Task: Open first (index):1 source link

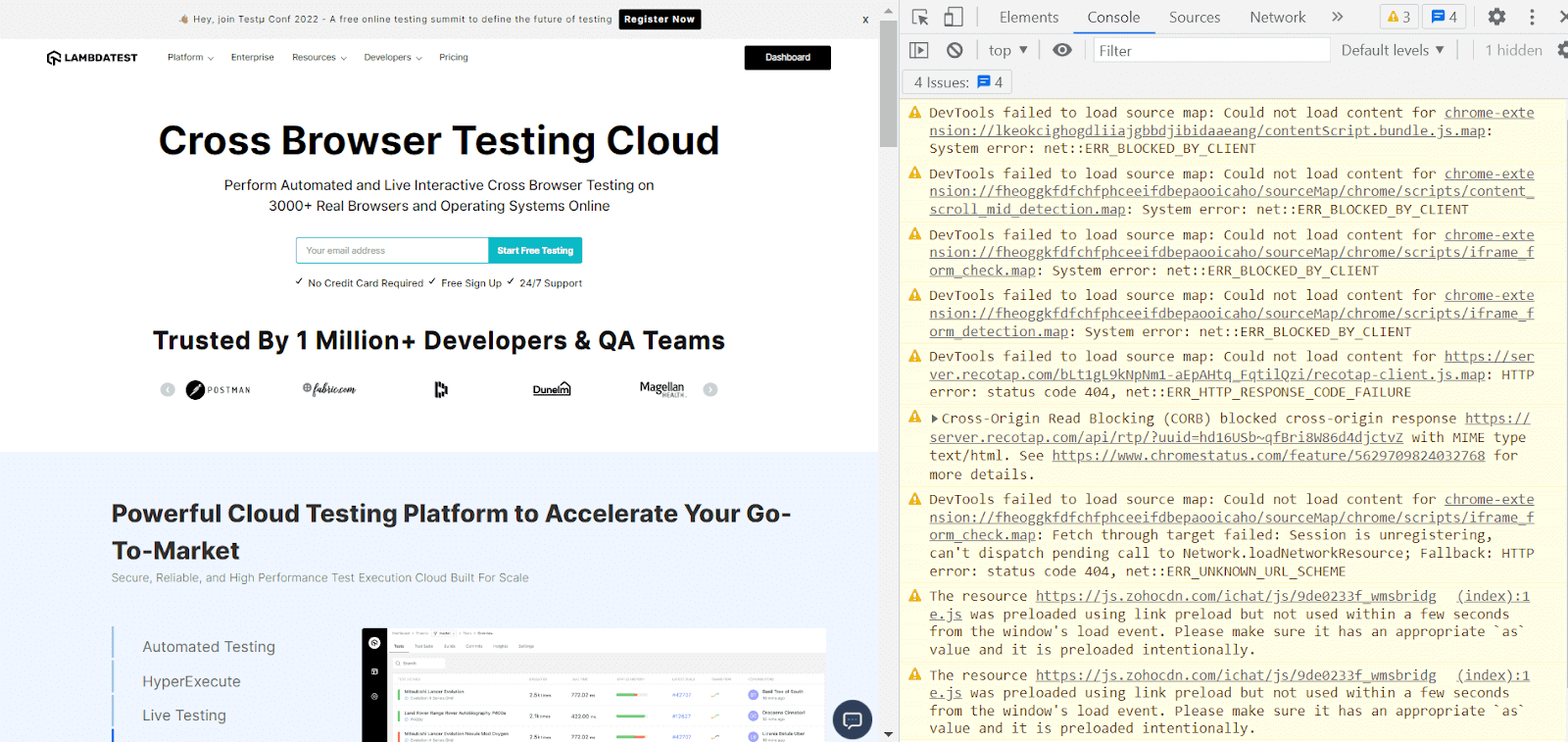Action: [x=1493, y=596]
